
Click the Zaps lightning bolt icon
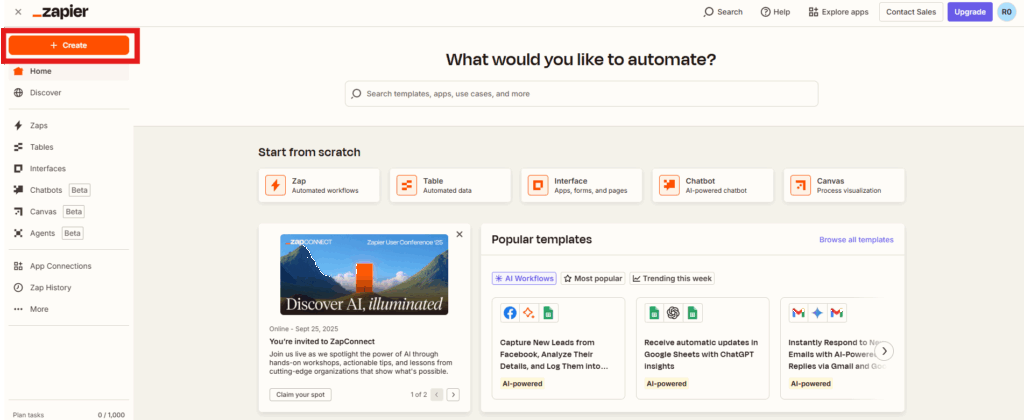tap(18, 125)
